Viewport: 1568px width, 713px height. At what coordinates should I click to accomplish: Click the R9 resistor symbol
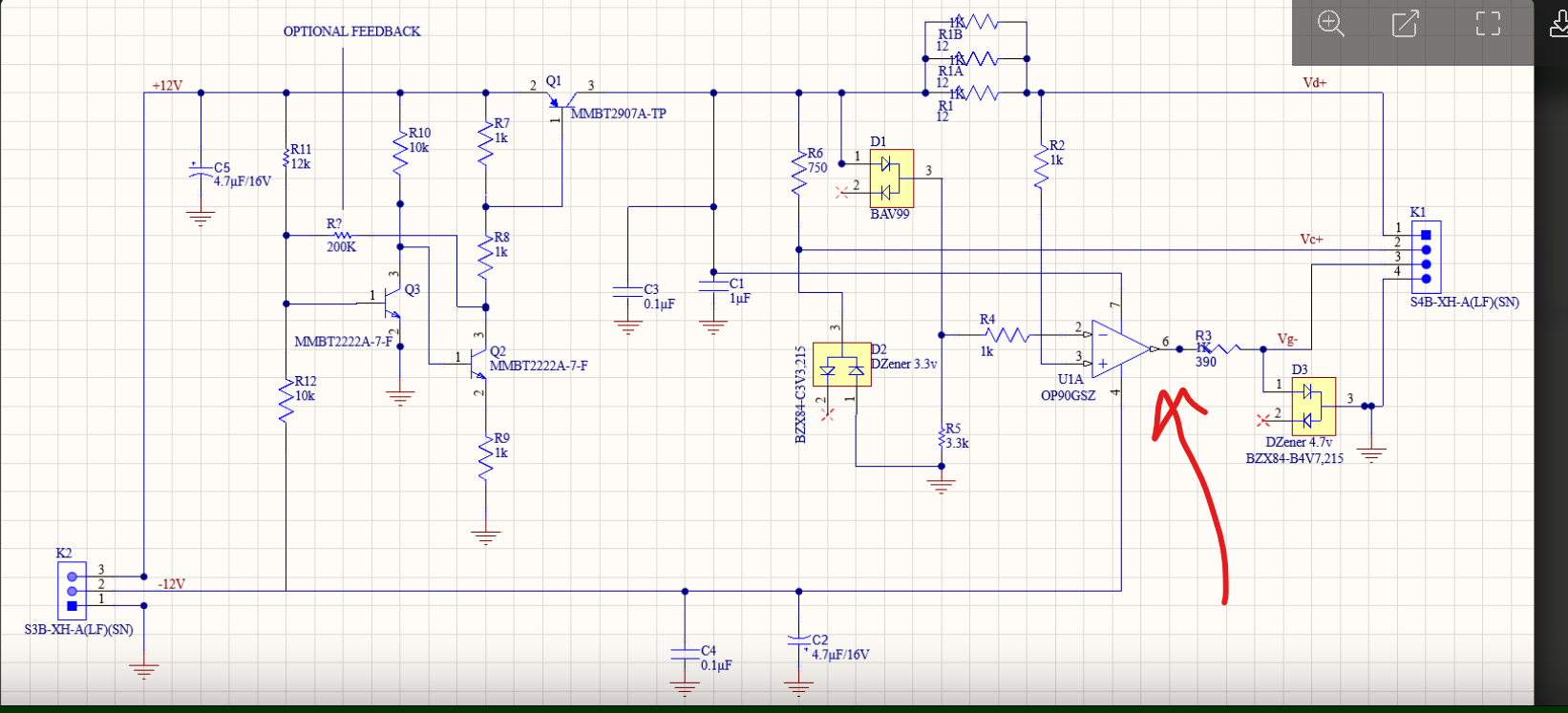486,457
